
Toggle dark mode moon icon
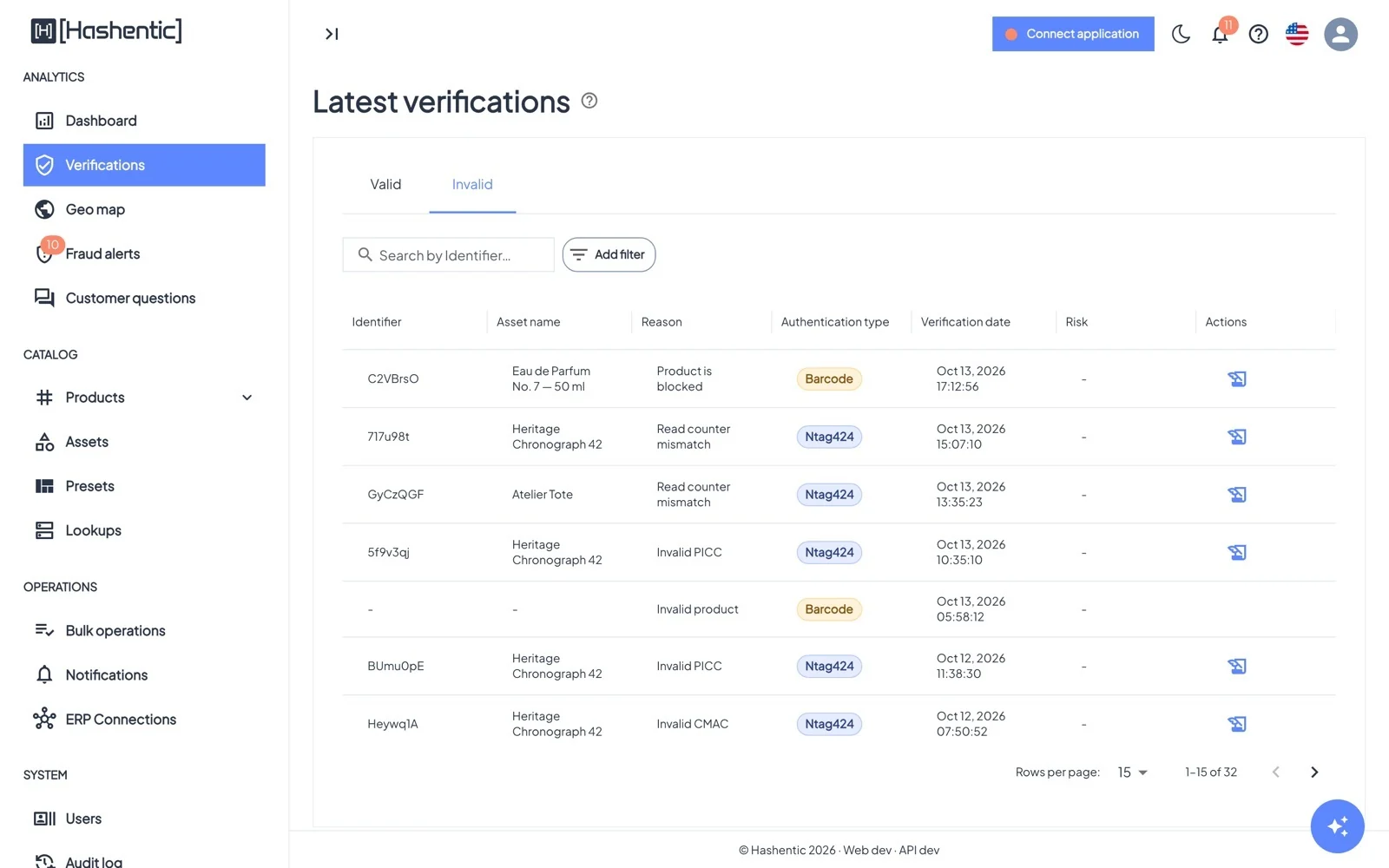pyautogui.click(x=1181, y=34)
